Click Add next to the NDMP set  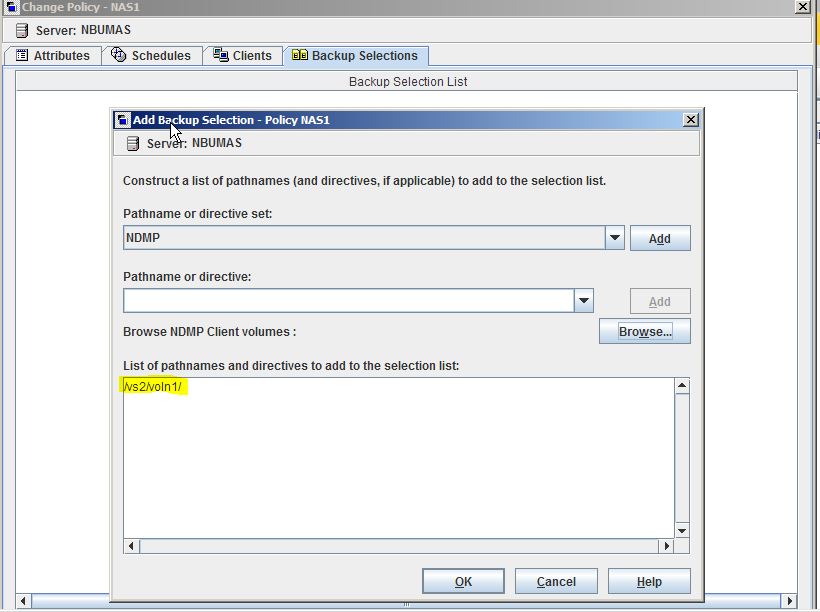(x=660, y=238)
